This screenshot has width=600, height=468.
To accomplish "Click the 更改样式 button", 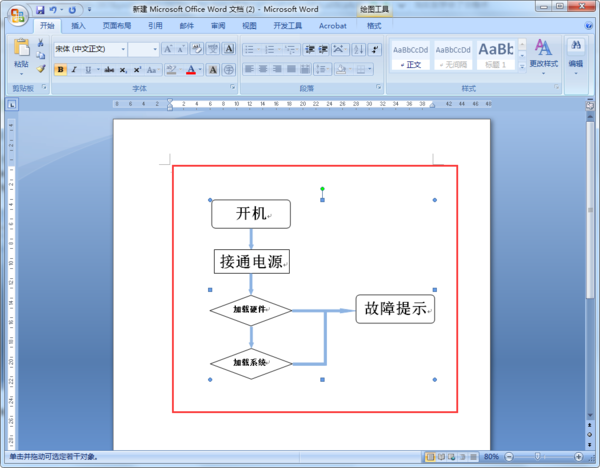I will (x=543, y=56).
